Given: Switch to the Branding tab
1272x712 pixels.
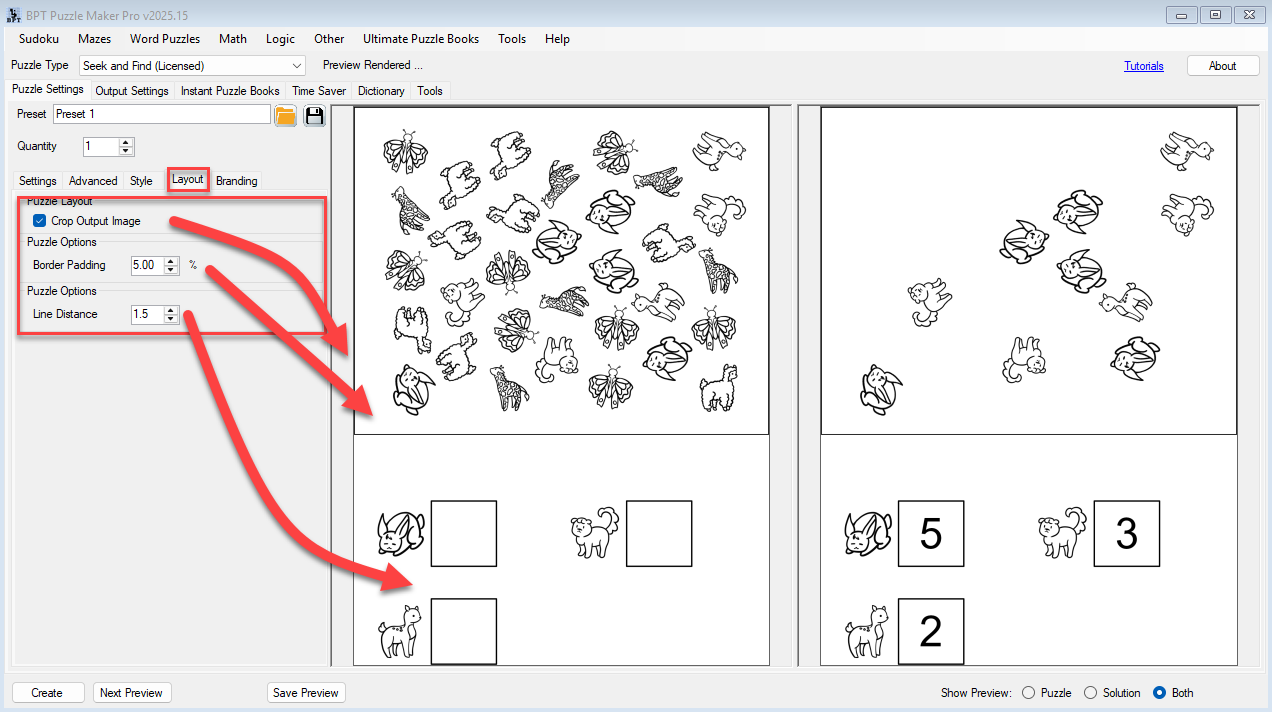Looking at the screenshot, I should coord(236,181).
